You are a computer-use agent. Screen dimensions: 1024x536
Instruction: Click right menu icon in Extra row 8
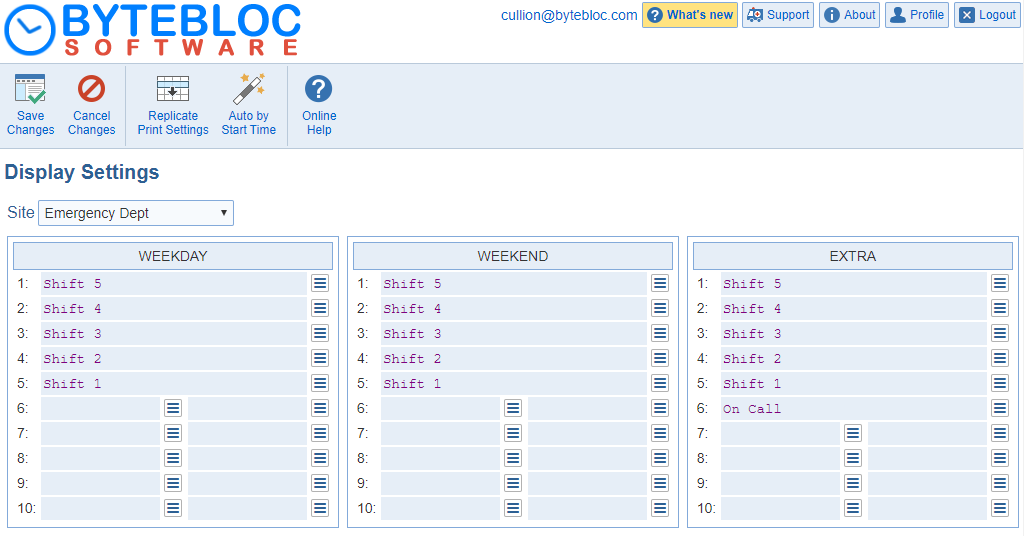point(1000,458)
